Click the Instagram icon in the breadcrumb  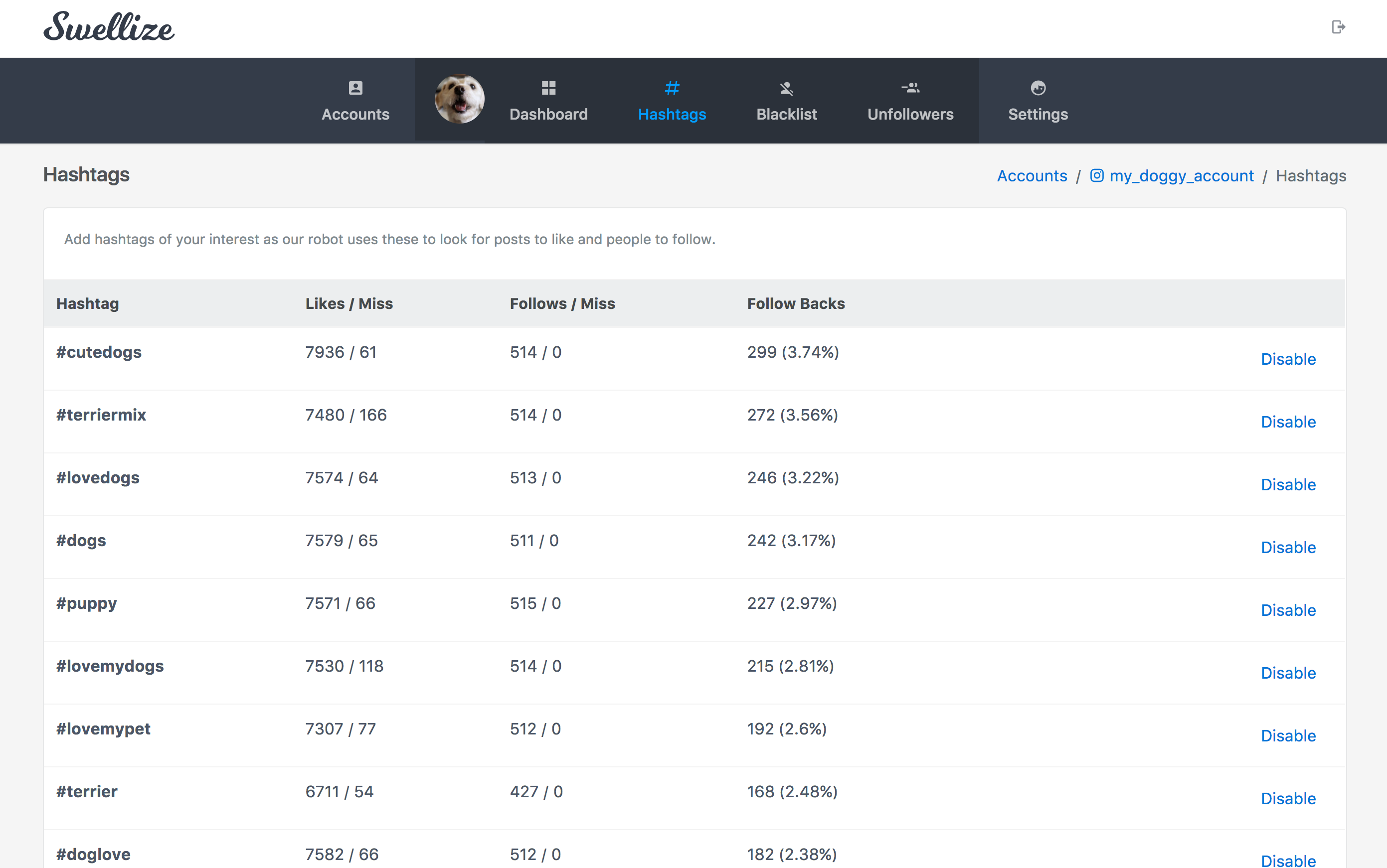click(x=1096, y=176)
